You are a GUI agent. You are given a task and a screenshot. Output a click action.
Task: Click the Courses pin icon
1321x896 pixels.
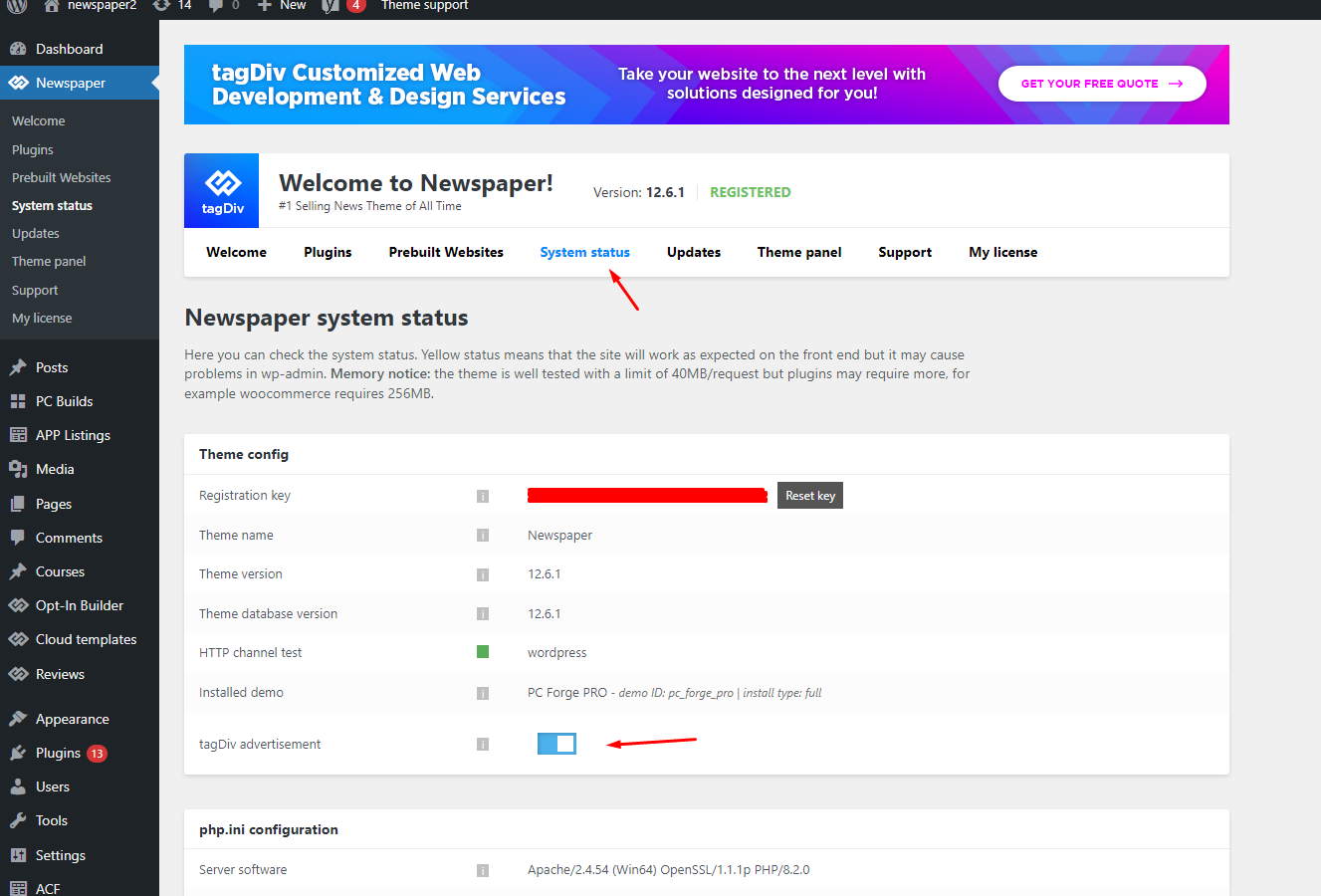coord(18,571)
